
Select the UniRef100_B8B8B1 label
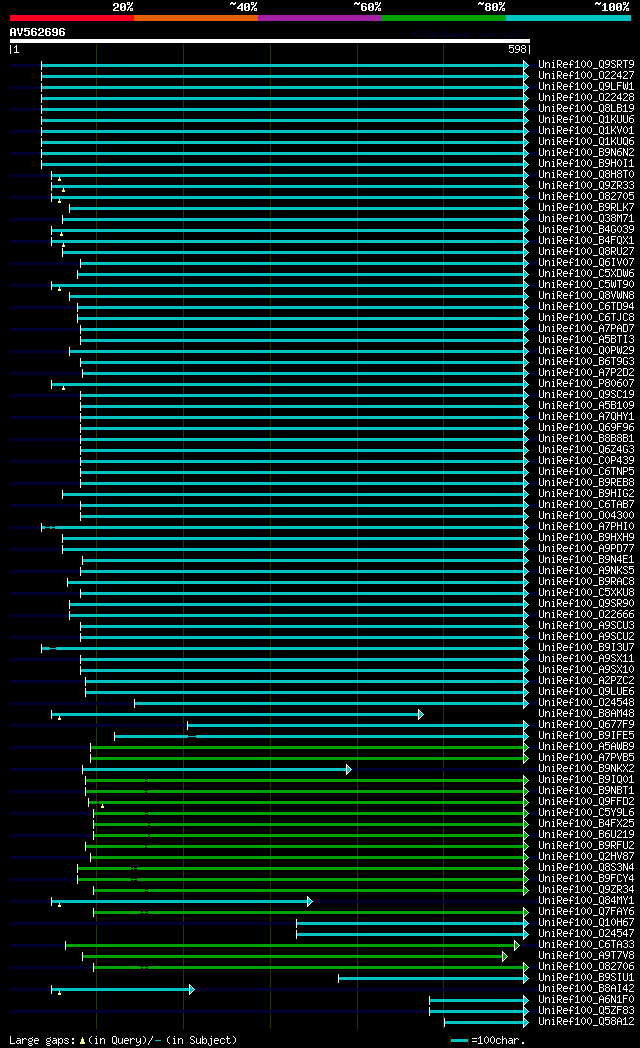[x=587, y=438]
